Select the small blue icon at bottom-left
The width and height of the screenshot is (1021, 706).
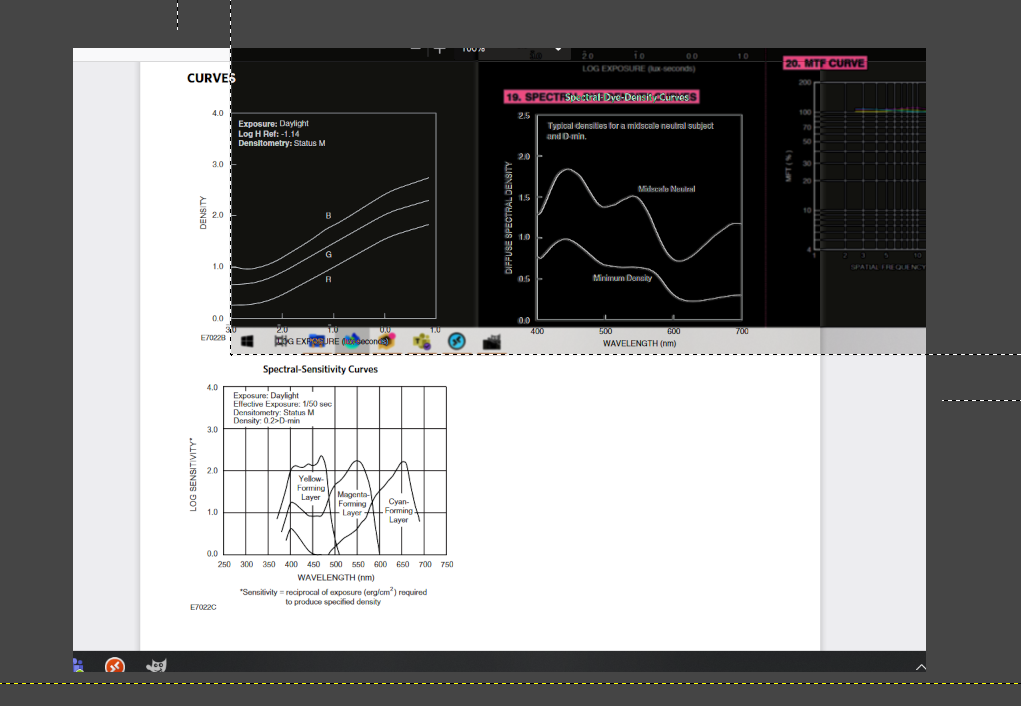click(78, 664)
